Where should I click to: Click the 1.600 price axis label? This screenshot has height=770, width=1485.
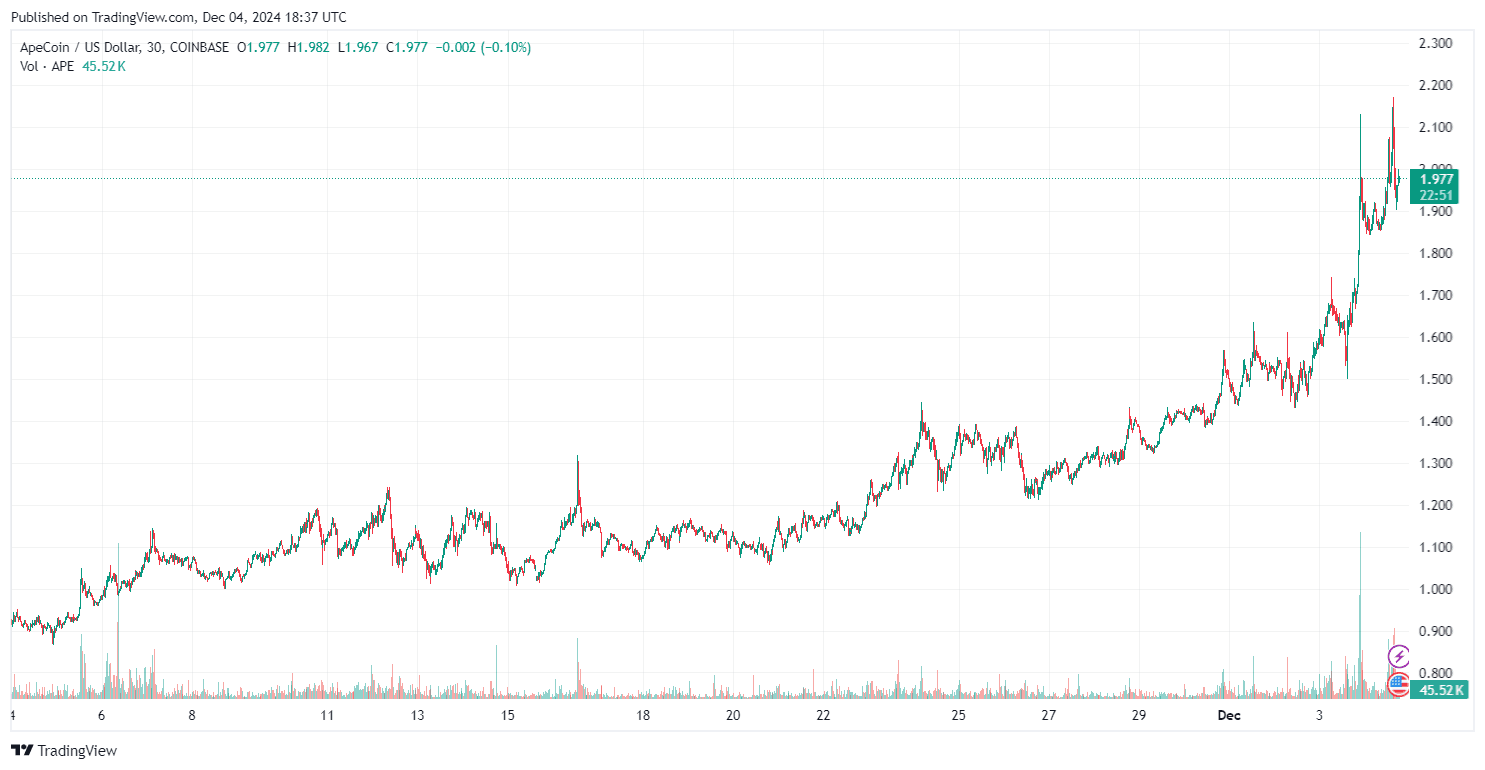pos(1436,337)
